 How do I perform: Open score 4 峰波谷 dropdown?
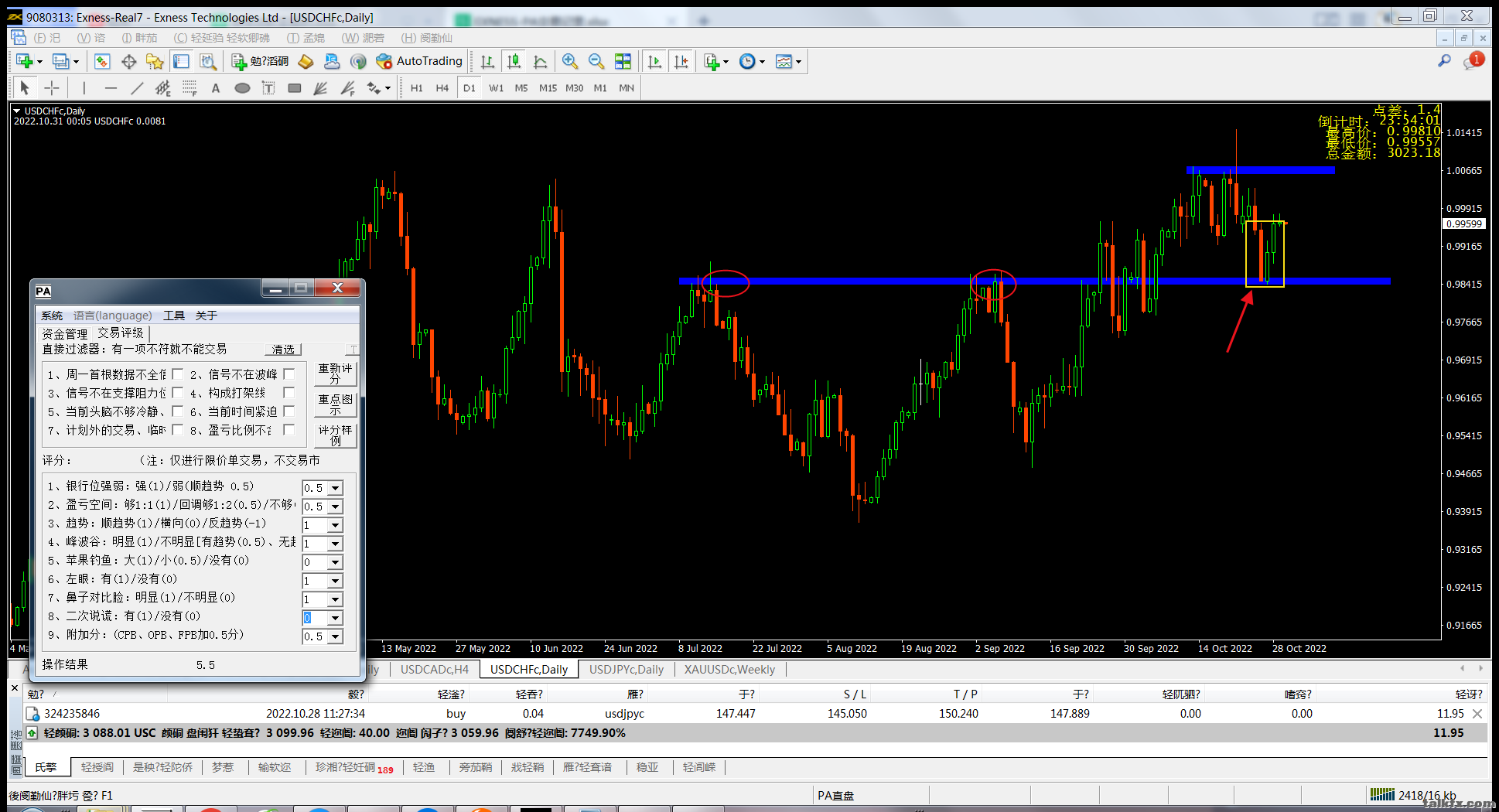pyautogui.click(x=336, y=544)
